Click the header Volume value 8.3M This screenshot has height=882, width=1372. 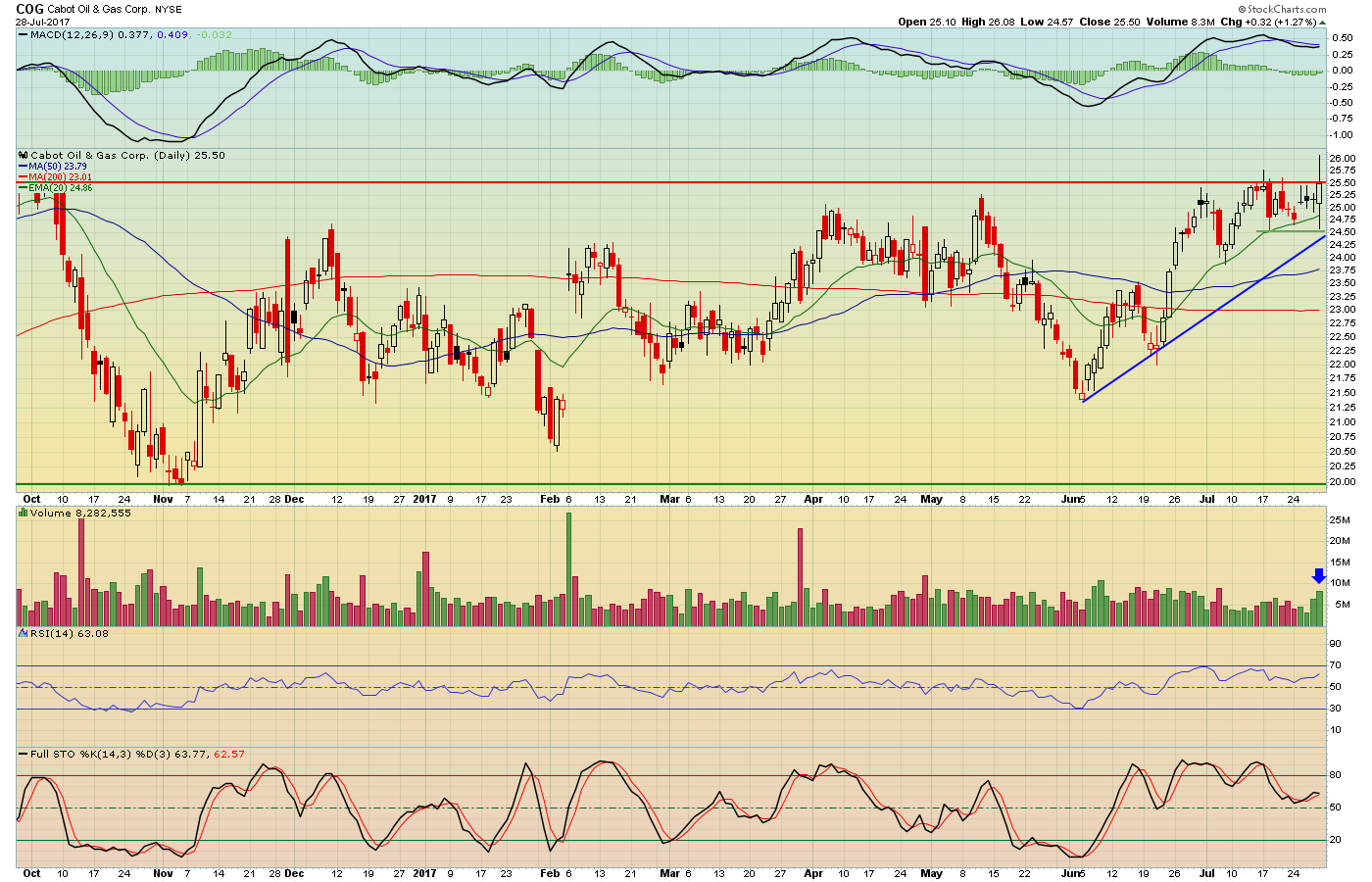[1201, 22]
